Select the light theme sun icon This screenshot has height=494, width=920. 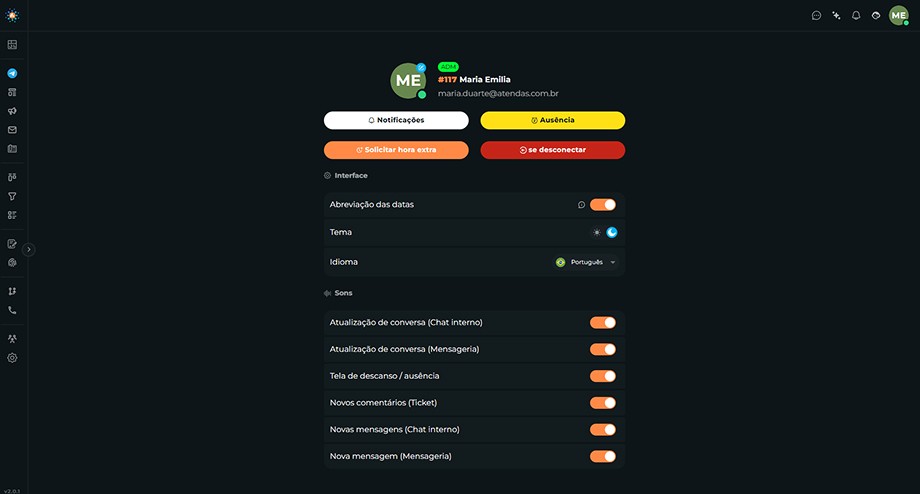click(x=597, y=232)
